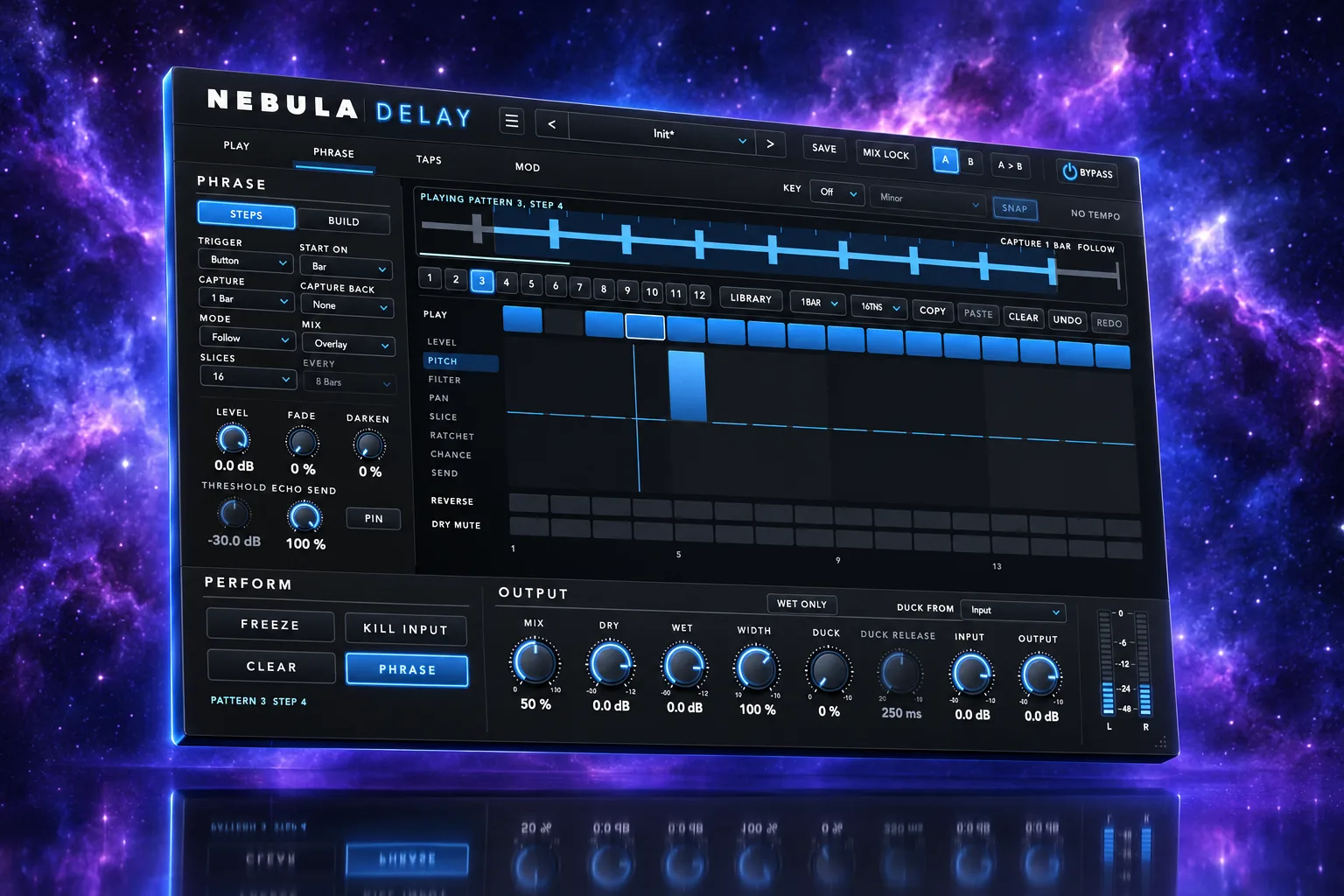Go to previous preset arrow
The image size is (1344, 896).
tap(552, 124)
